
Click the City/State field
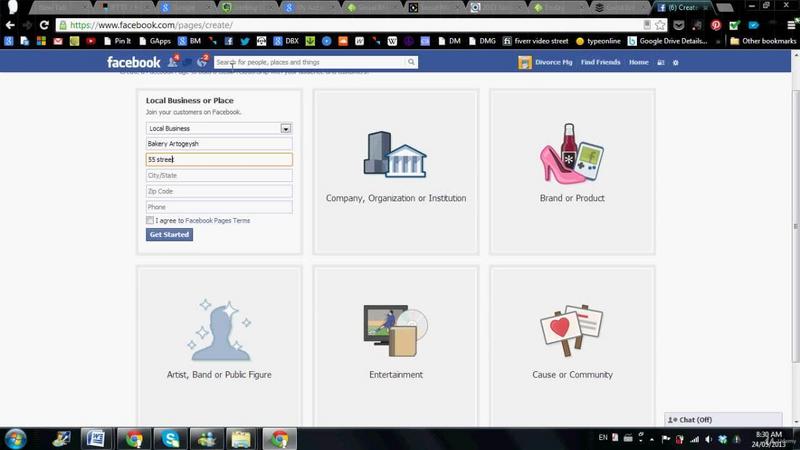(219, 176)
